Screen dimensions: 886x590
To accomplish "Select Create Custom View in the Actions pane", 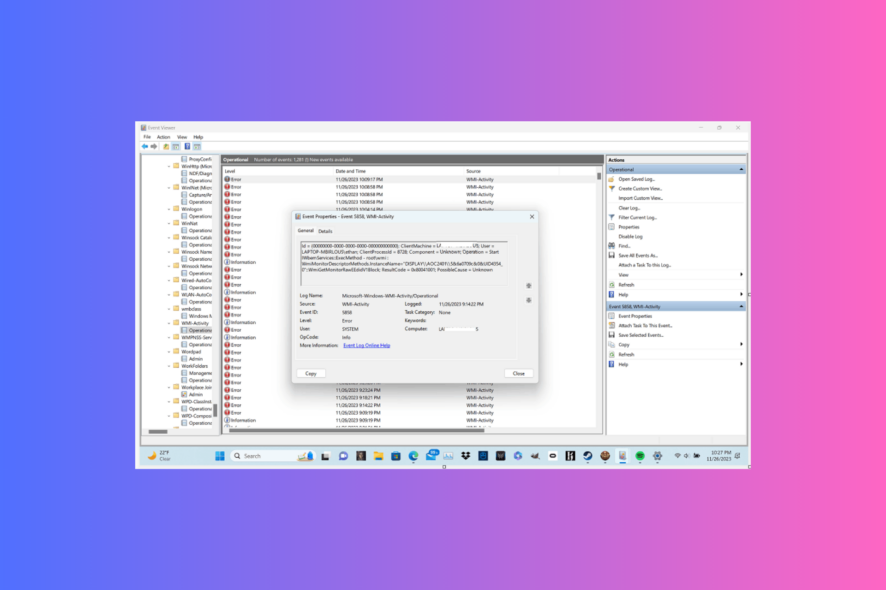I will click(640, 188).
